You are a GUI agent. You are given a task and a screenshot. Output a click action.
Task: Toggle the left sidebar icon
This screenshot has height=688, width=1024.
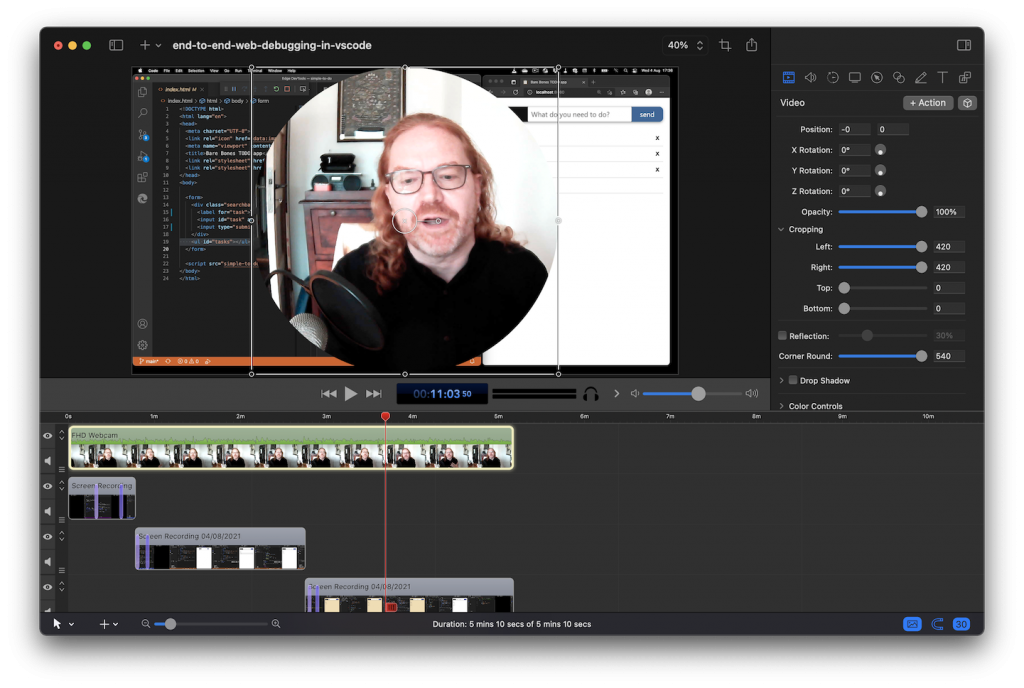click(116, 45)
